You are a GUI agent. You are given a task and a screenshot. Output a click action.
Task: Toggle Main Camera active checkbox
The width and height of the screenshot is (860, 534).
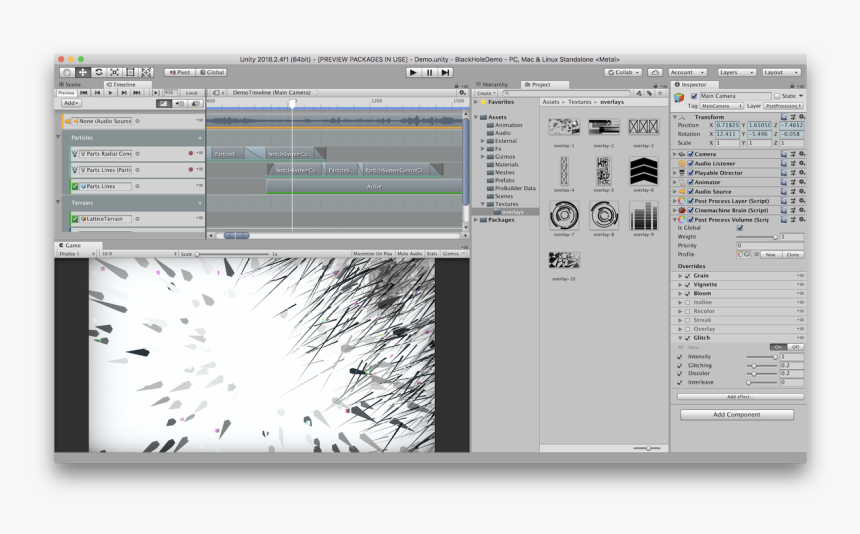pos(693,96)
